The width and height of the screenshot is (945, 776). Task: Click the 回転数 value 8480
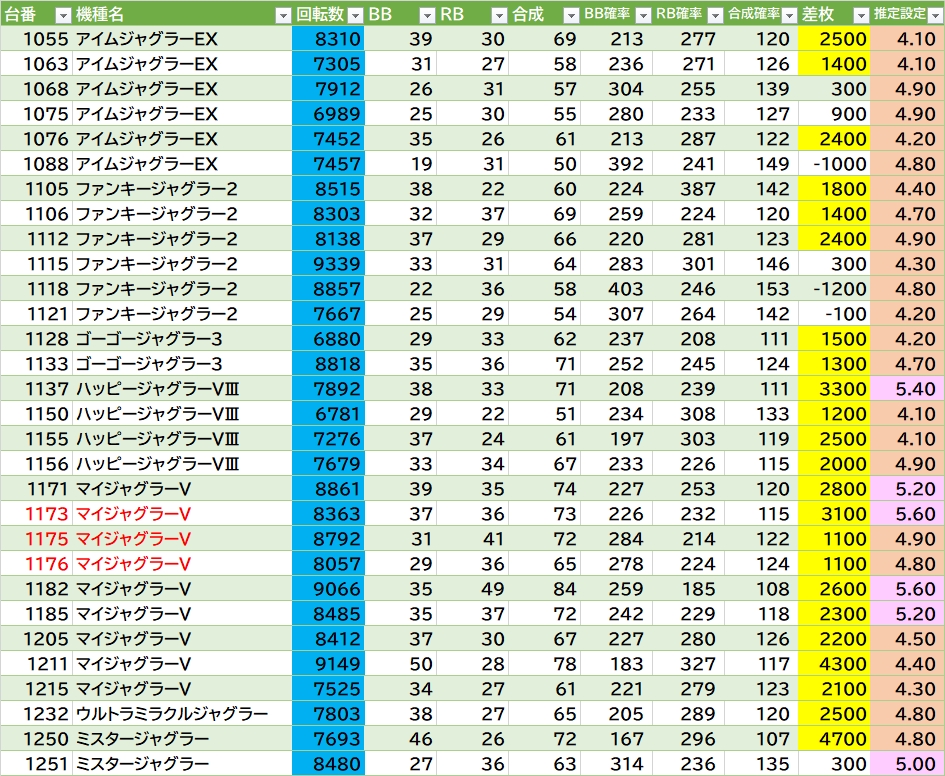pos(338,763)
